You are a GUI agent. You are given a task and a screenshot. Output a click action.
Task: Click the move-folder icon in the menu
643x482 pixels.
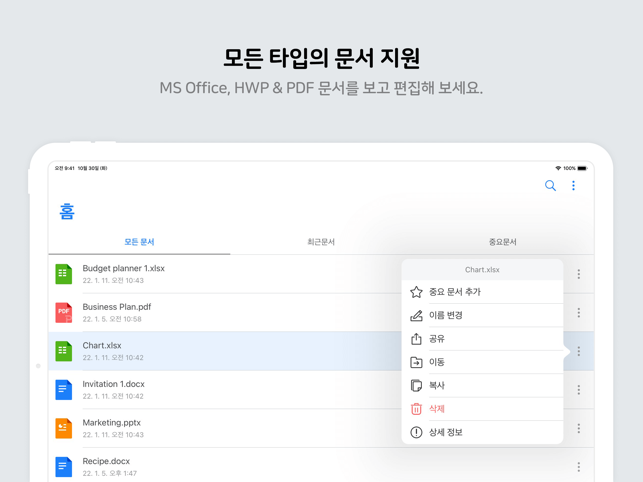click(x=416, y=362)
